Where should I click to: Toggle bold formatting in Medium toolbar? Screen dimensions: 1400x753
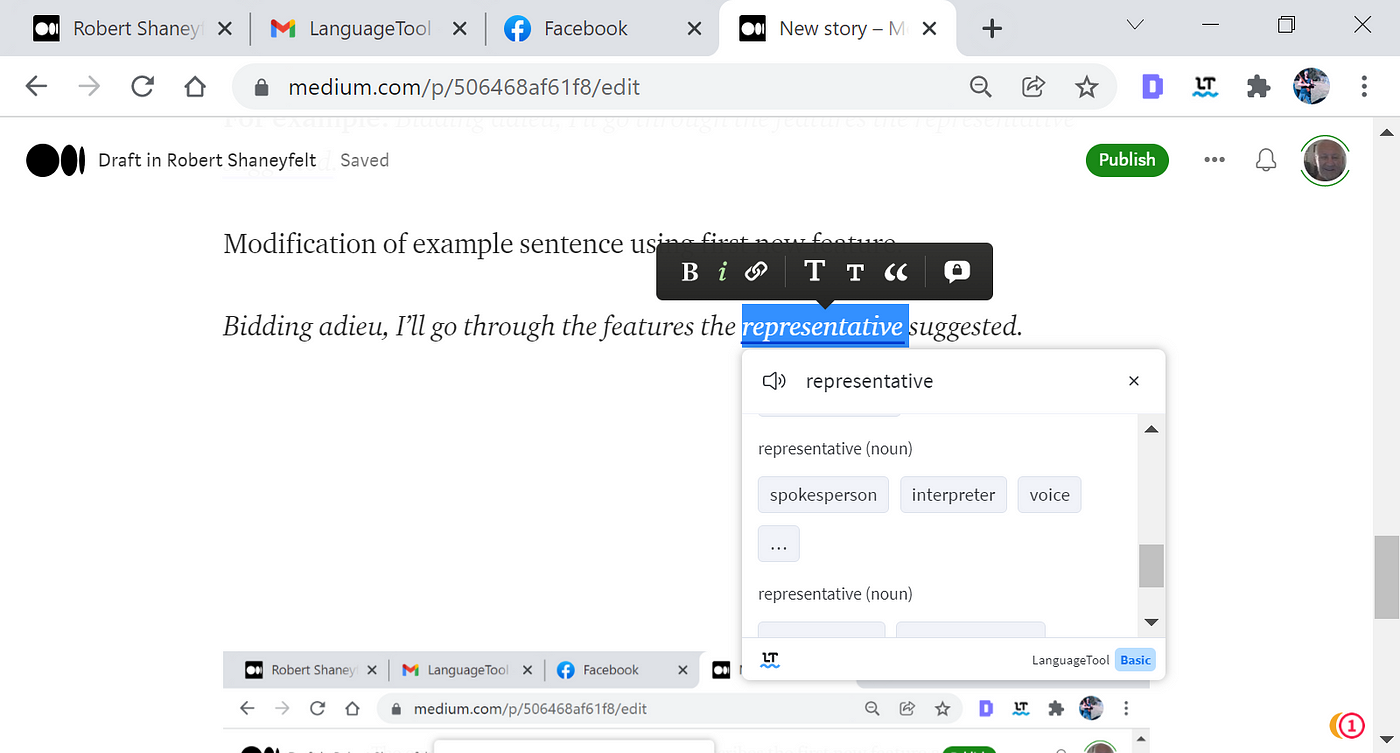click(x=690, y=272)
